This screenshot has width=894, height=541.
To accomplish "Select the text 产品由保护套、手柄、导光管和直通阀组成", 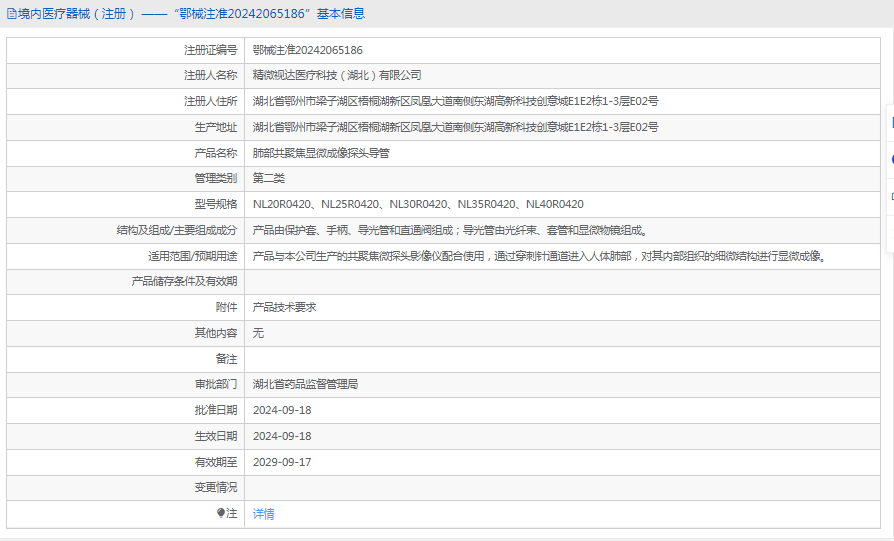I will 352,230.
